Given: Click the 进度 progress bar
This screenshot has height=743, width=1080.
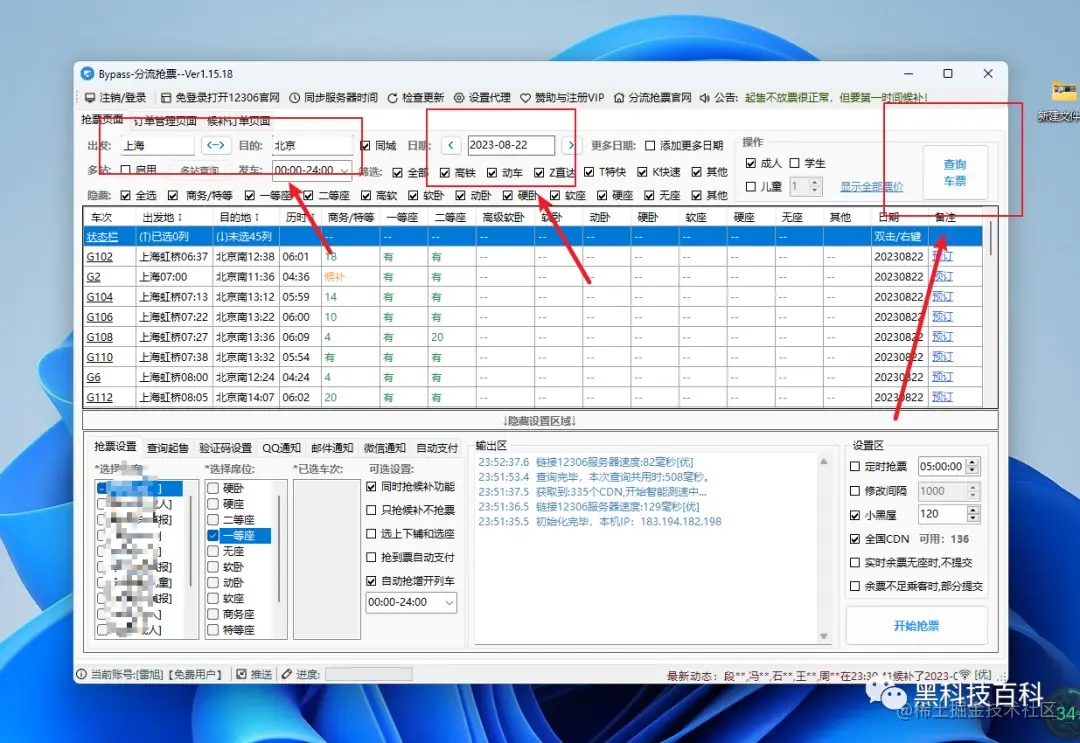Looking at the screenshot, I should pos(368,674).
